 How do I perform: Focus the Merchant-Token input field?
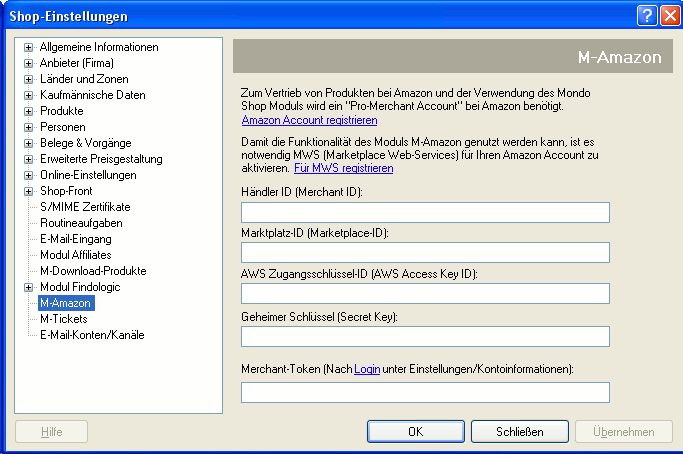click(425, 393)
